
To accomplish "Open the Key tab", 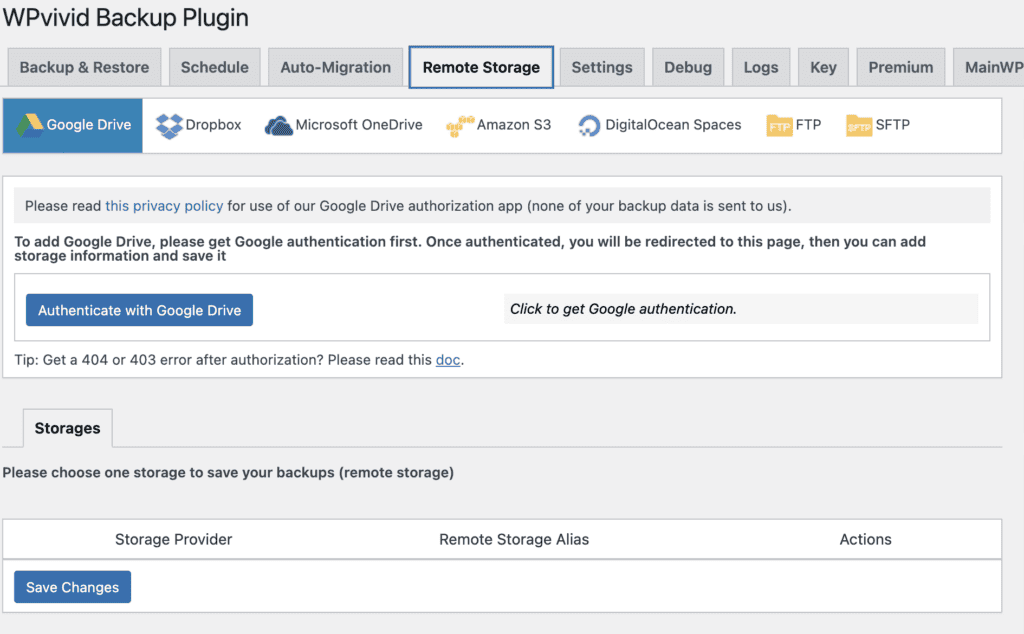I will coord(824,67).
